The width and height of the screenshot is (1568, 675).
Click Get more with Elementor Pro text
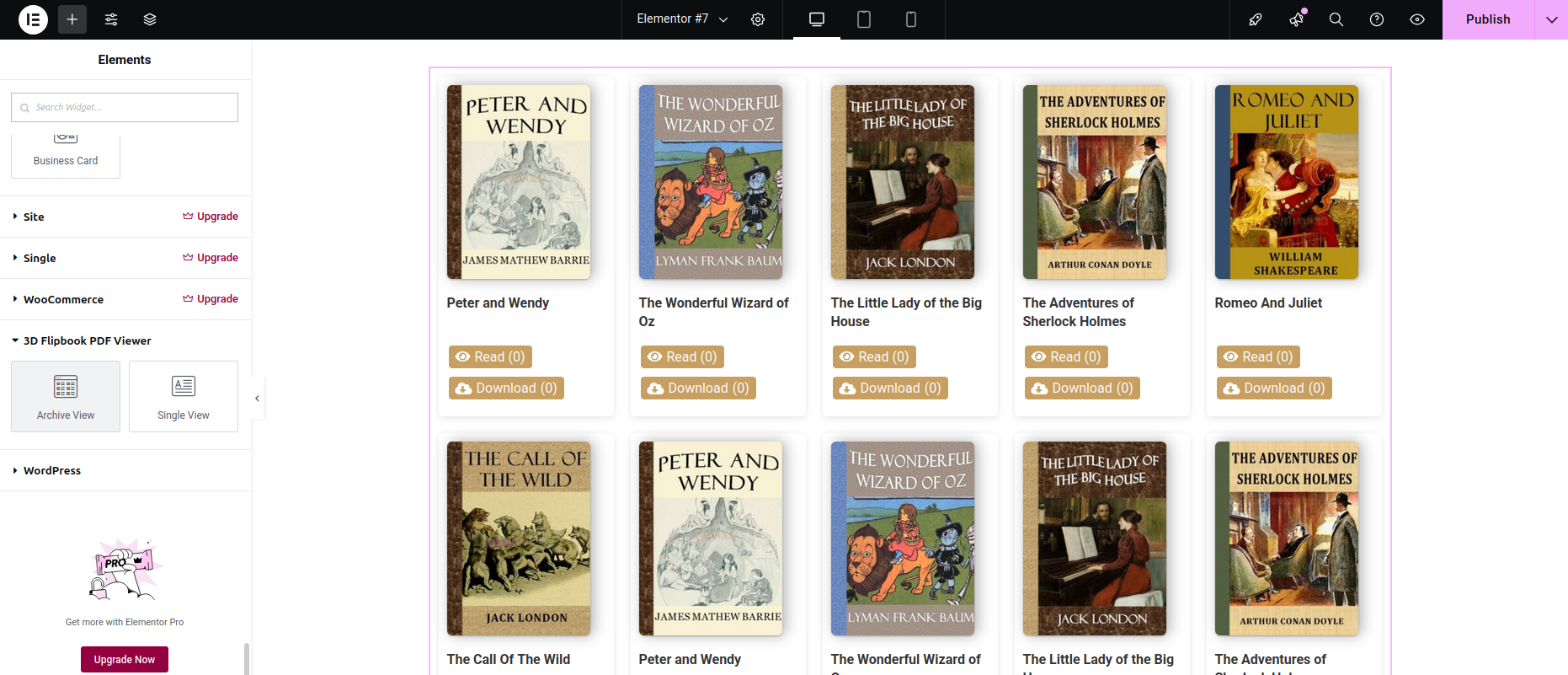coord(125,622)
